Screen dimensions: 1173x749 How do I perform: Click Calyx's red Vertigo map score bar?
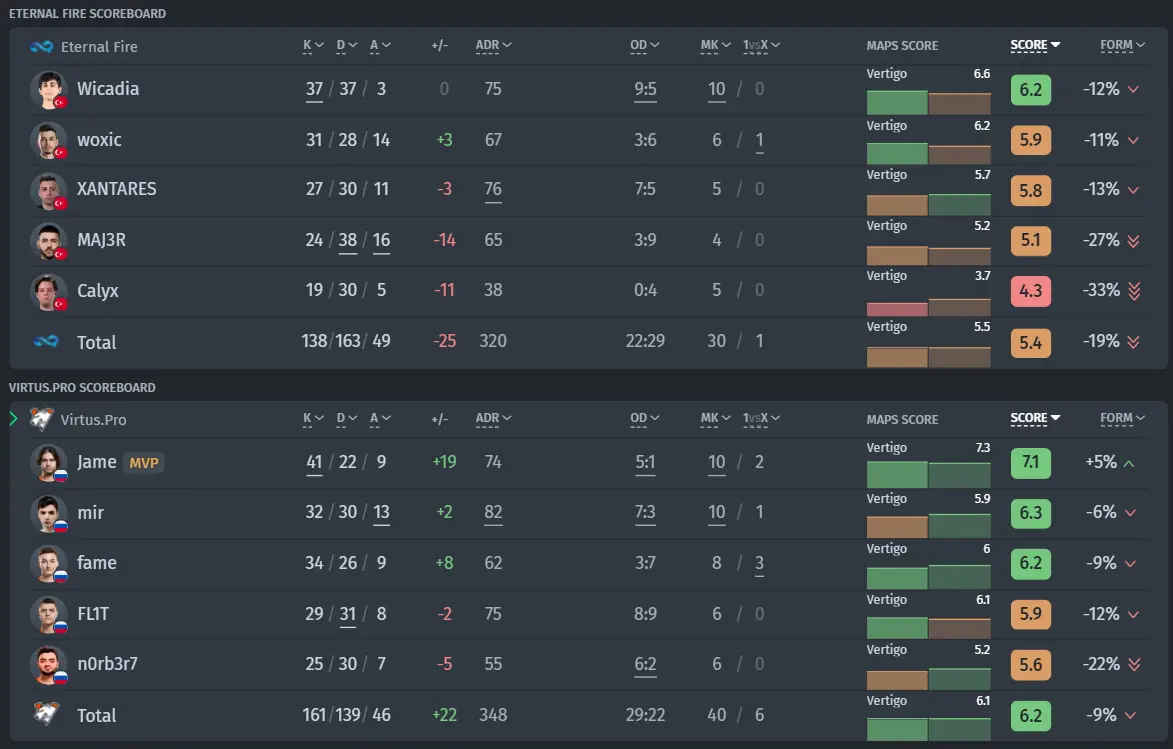(x=897, y=308)
